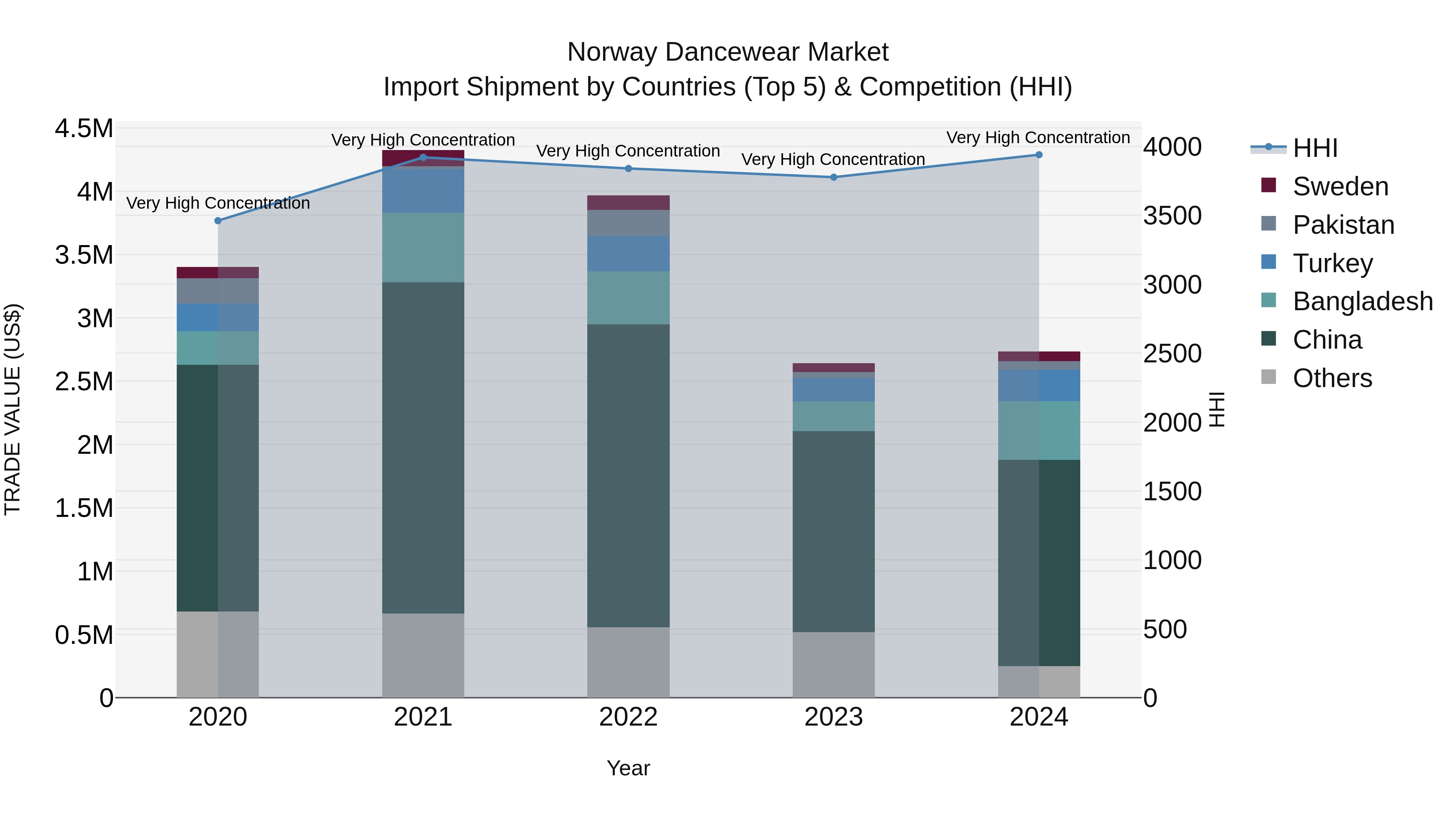
Task: Toggle Sweden series in legend
Action: pyautogui.click(x=1324, y=186)
